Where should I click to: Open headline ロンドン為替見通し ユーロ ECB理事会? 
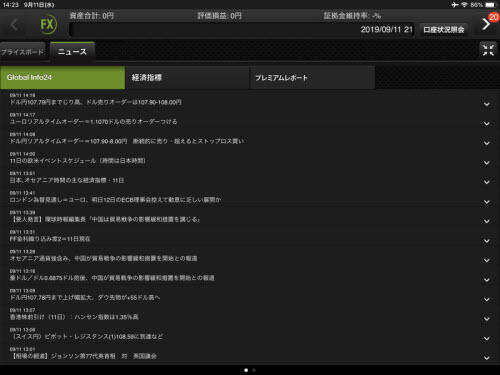(115, 200)
